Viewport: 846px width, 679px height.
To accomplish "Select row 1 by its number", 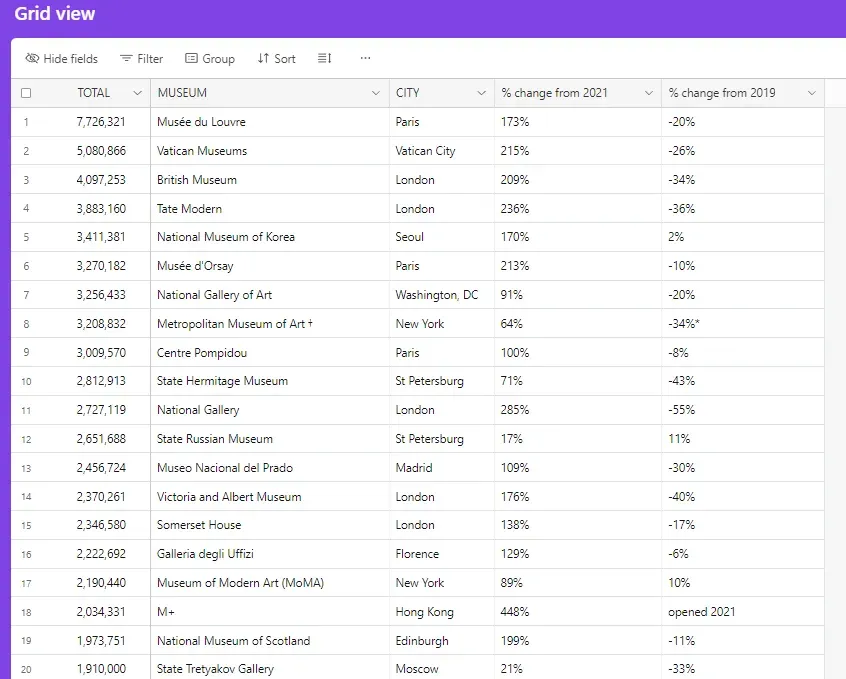I will coord(26,122).
